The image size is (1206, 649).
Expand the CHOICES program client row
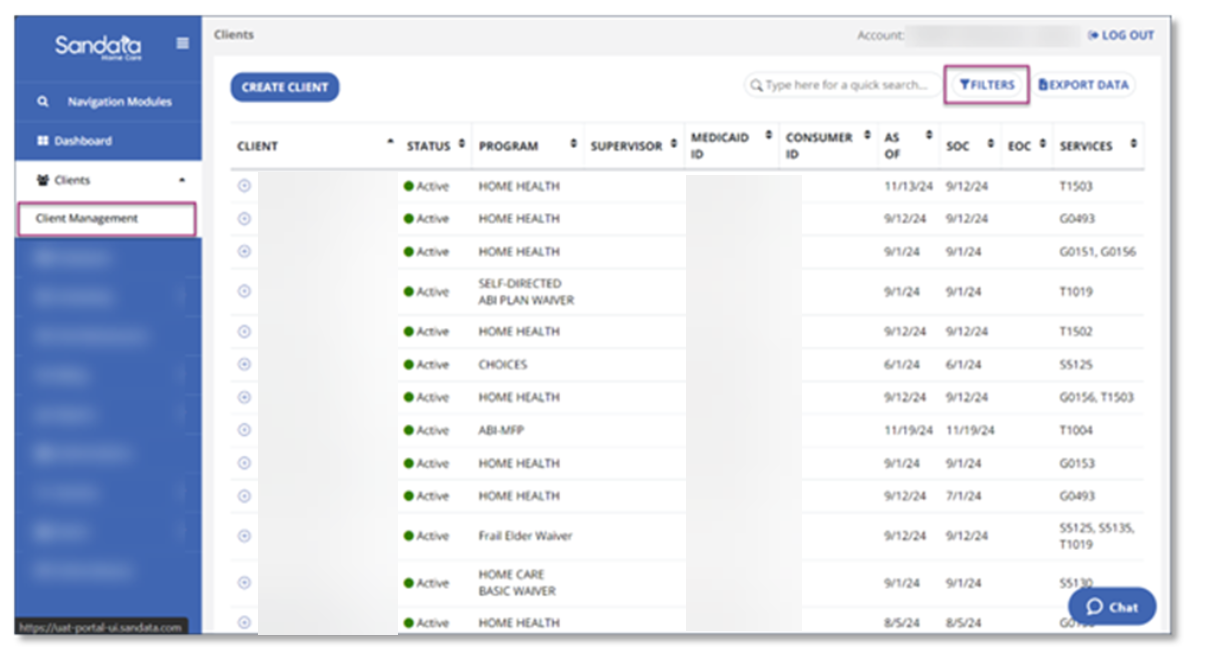tap(245, 365)
